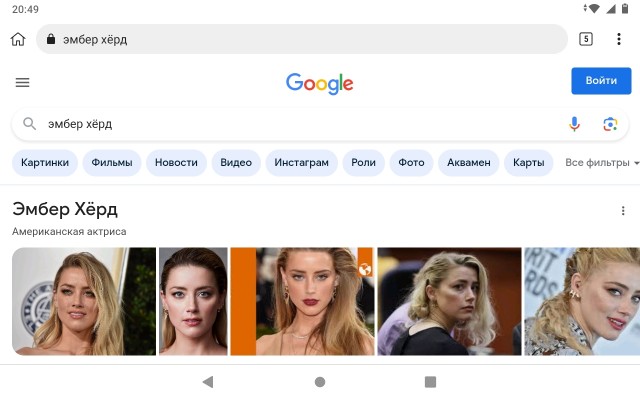This screenshot has width=640, height=400.
Task: Select the Видео filter chip
Action: coord(236,162)
